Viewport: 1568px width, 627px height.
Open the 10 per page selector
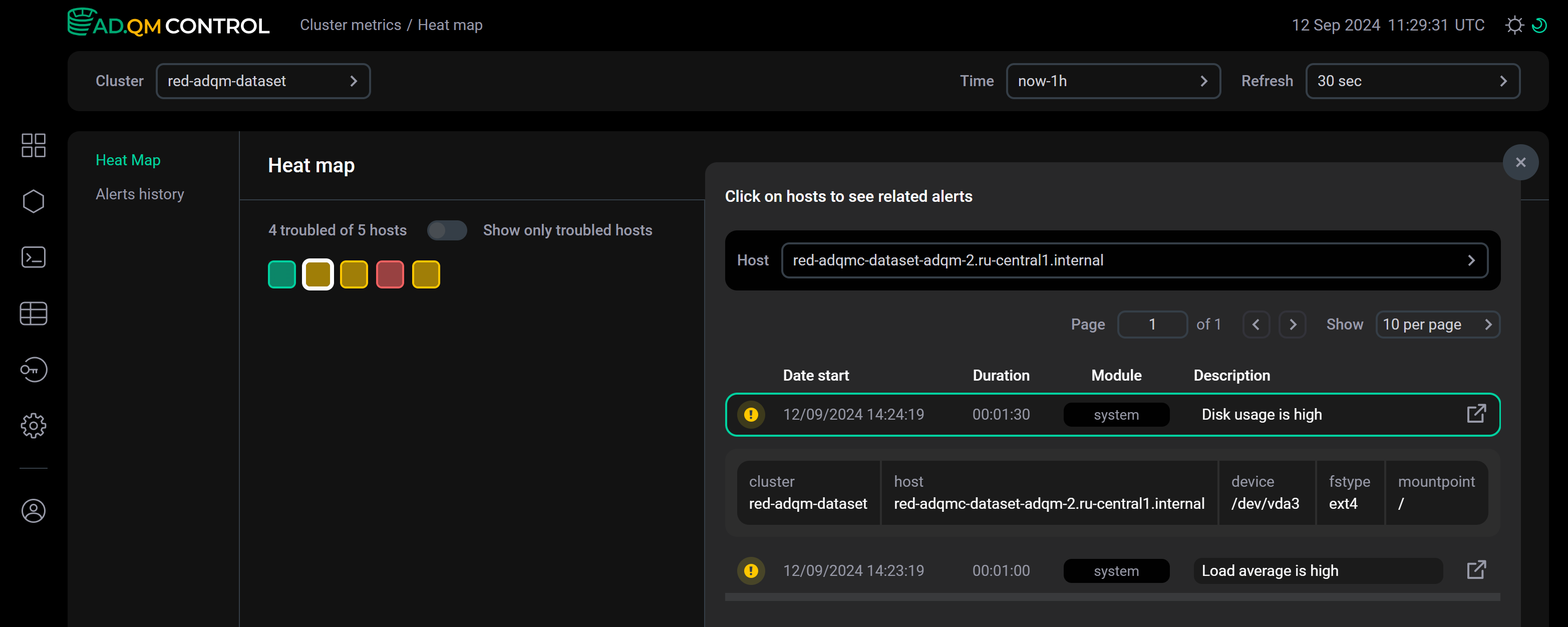(1438, 324)
